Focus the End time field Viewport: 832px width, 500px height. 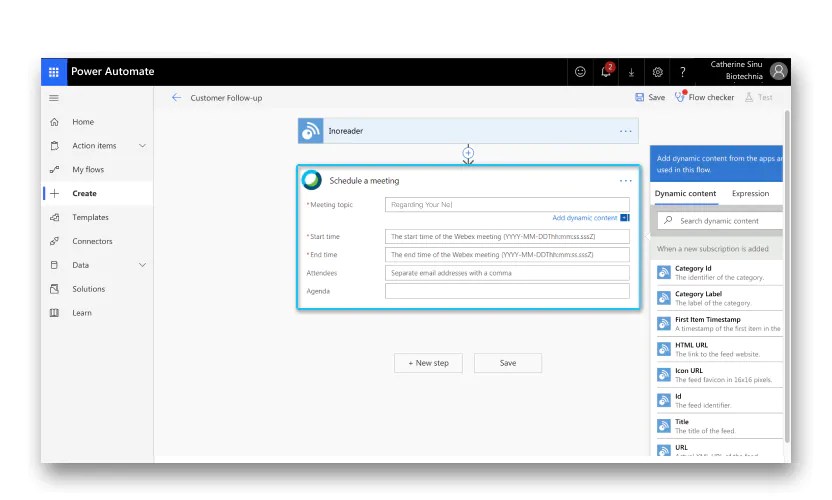coord(507,254)
